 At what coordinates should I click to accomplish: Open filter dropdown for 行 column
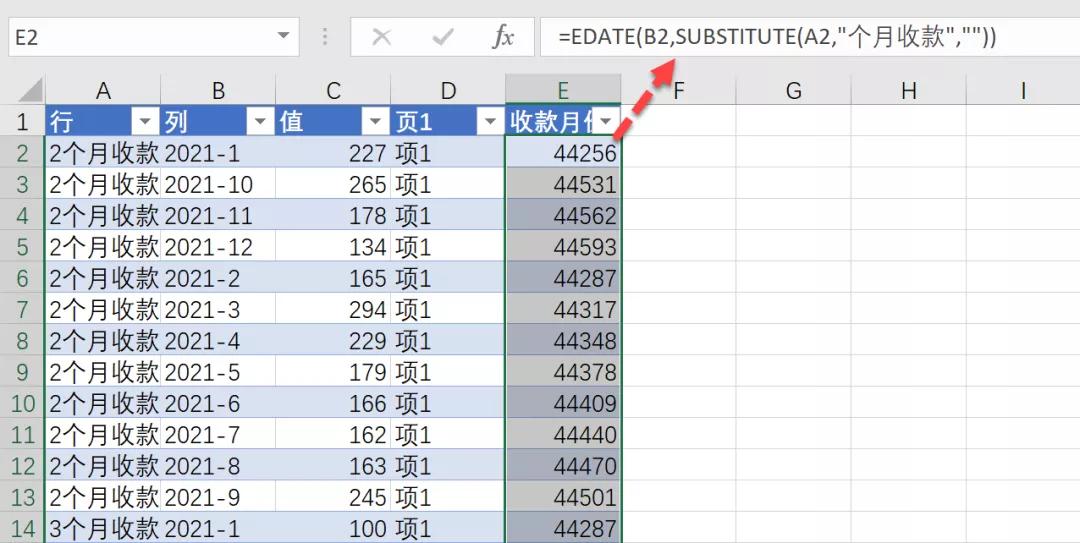click(x=146, y=122)
